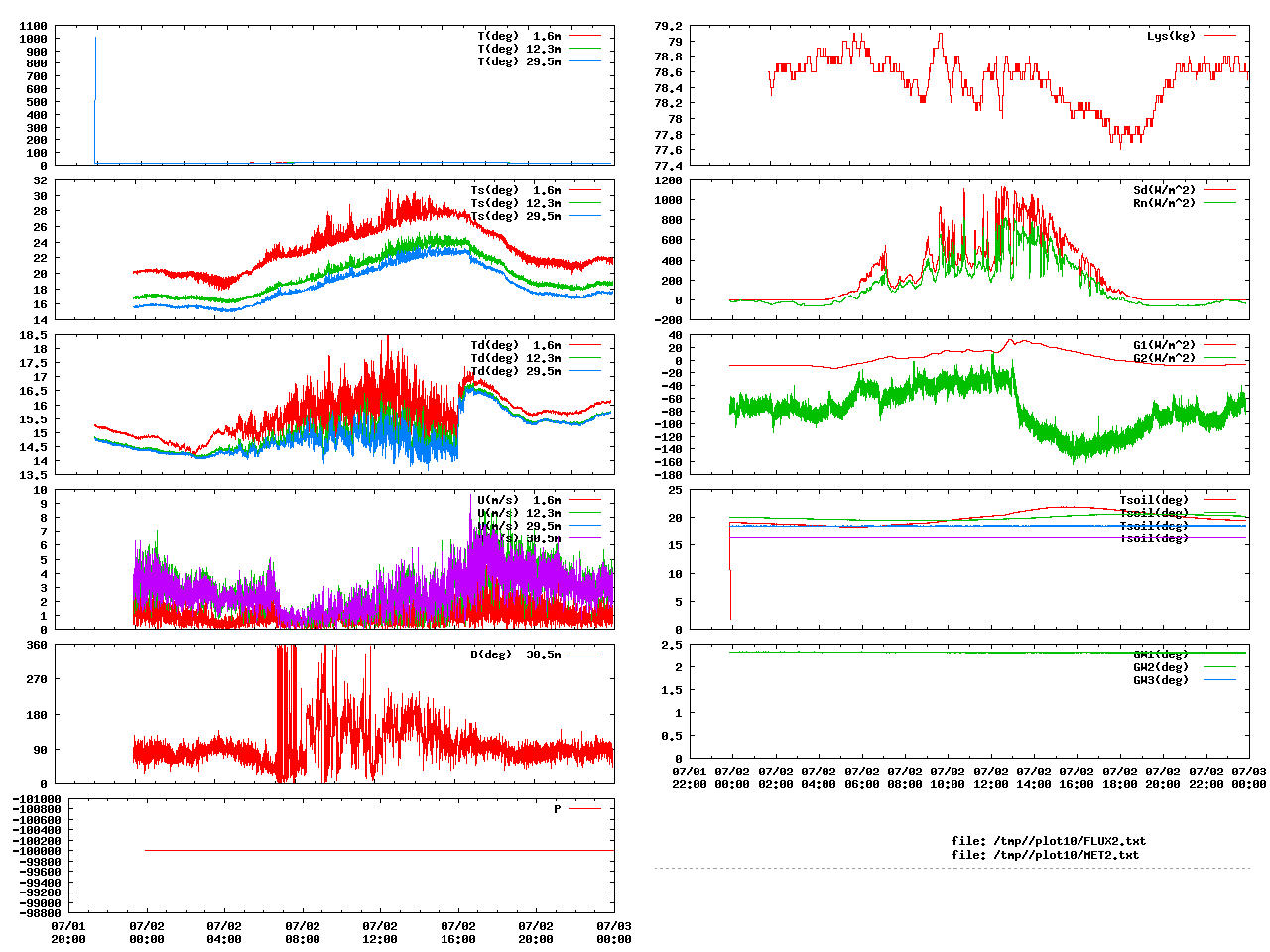The width and height of the screenshot is (1270, 952).
Task: Select the "Td(deg) 1.6m" legend label
Action: pos(516,345)
